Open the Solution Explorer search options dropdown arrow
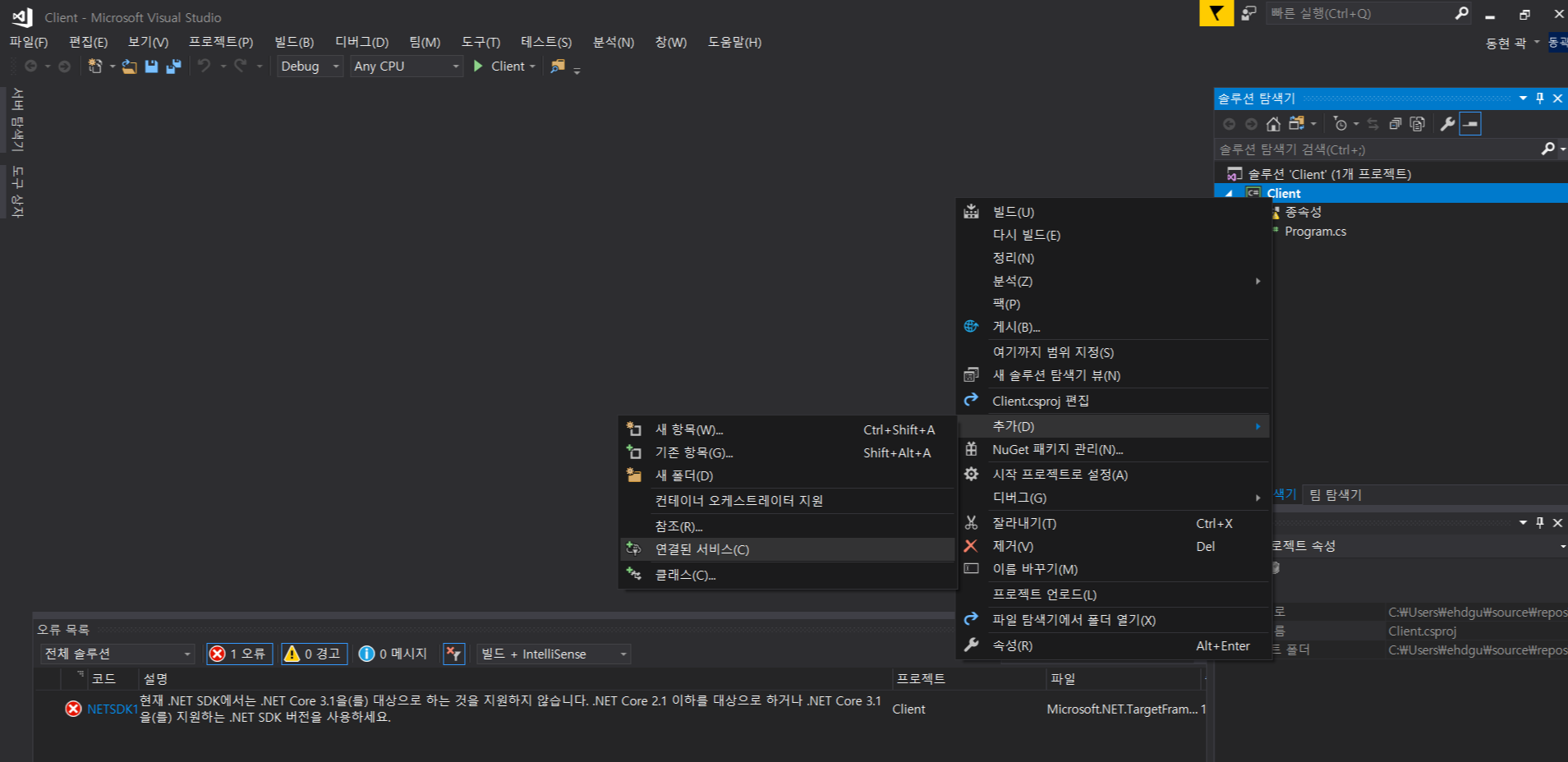 (x=1562, y=149)
